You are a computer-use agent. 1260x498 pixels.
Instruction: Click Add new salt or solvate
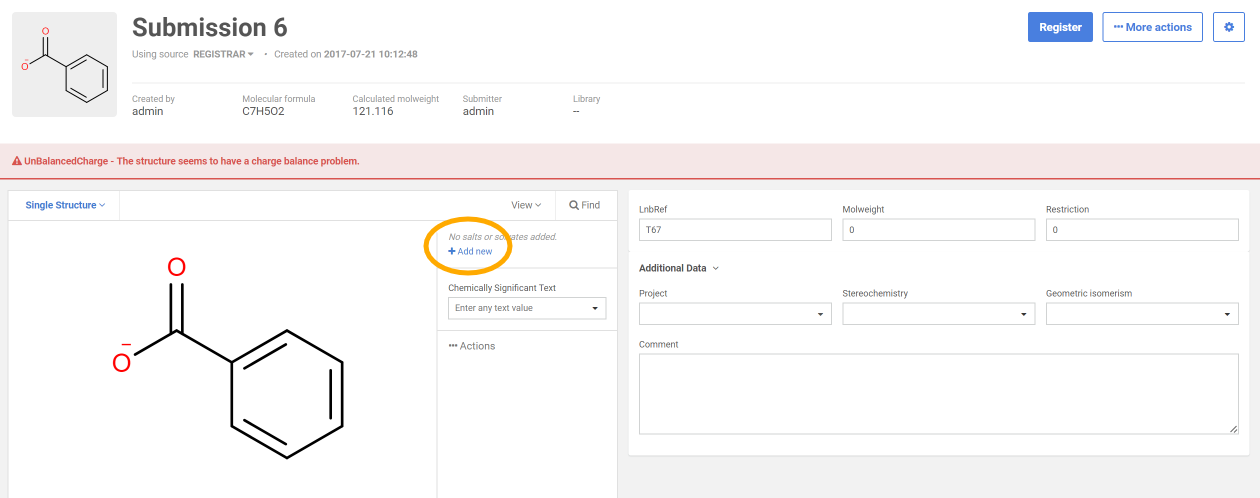[471, 251]
